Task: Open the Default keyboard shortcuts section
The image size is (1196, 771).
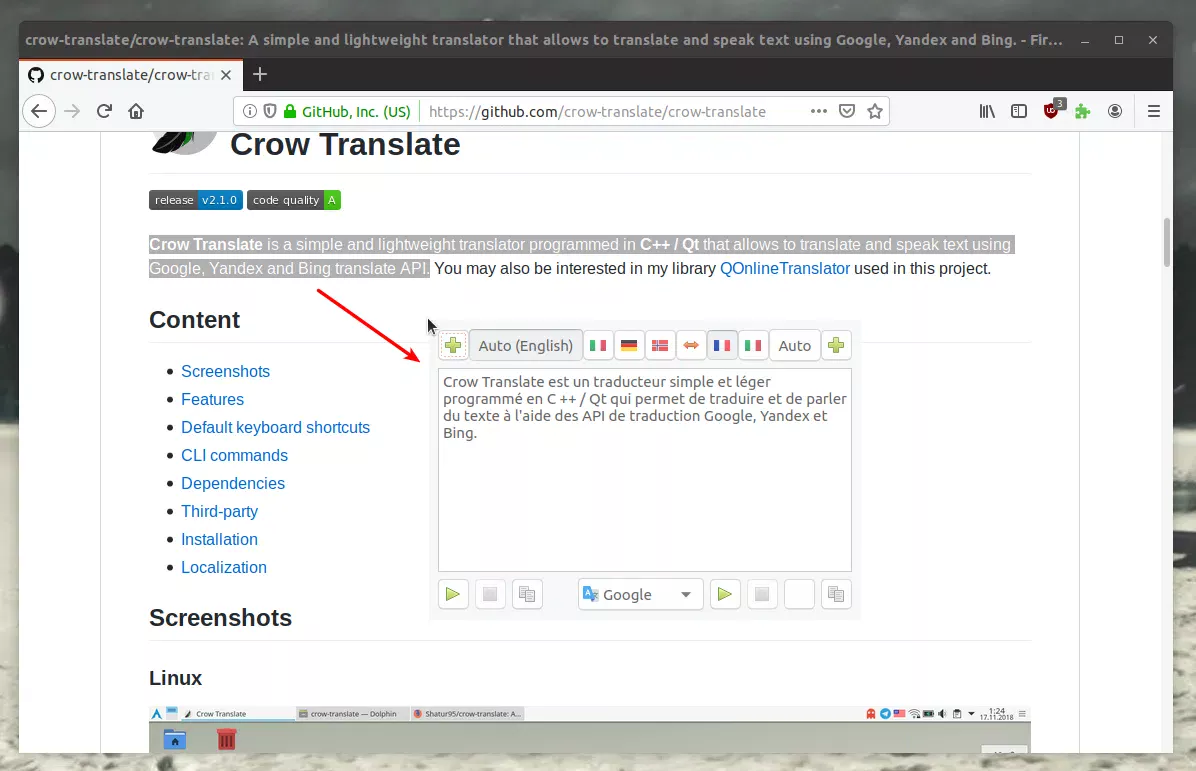Action: pyautogui.click(x=276, y=427)
